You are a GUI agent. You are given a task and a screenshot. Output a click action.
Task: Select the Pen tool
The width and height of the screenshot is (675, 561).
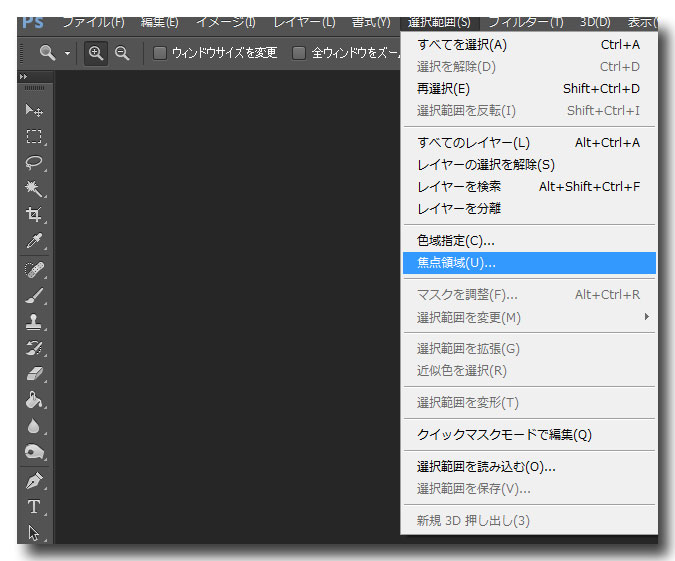click(x=34, y=481)
